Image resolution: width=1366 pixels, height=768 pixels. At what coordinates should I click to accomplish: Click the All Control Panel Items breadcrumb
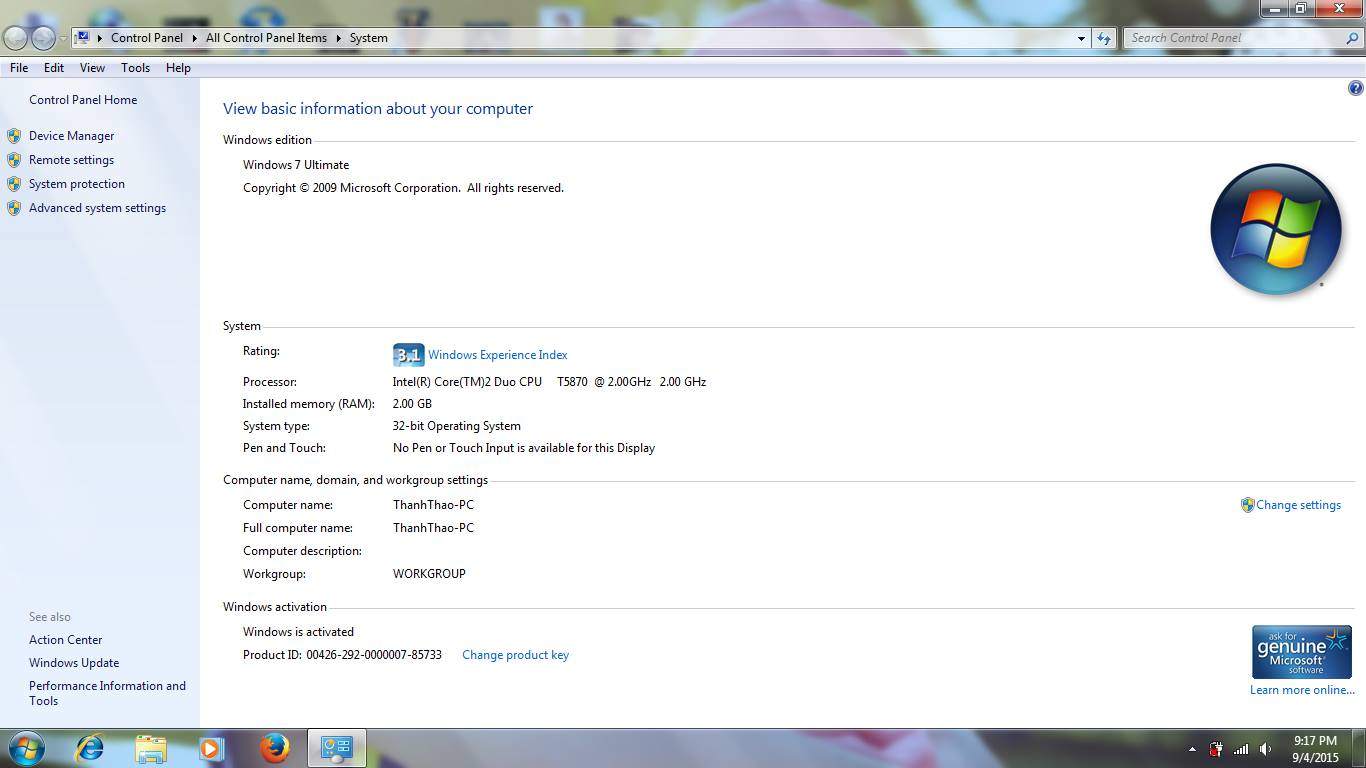[x=266, y=38]
